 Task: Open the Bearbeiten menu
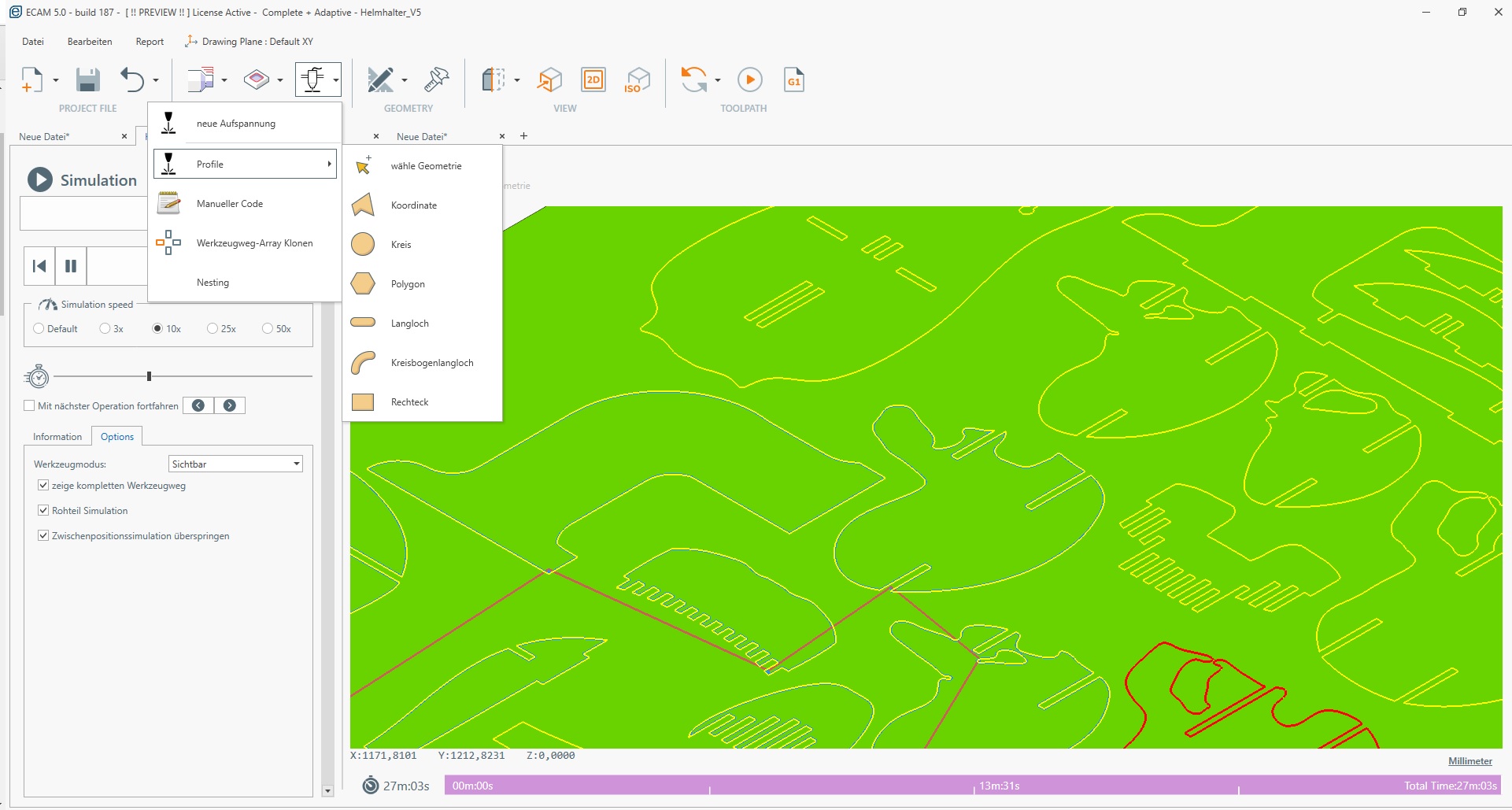coord(90,42)
